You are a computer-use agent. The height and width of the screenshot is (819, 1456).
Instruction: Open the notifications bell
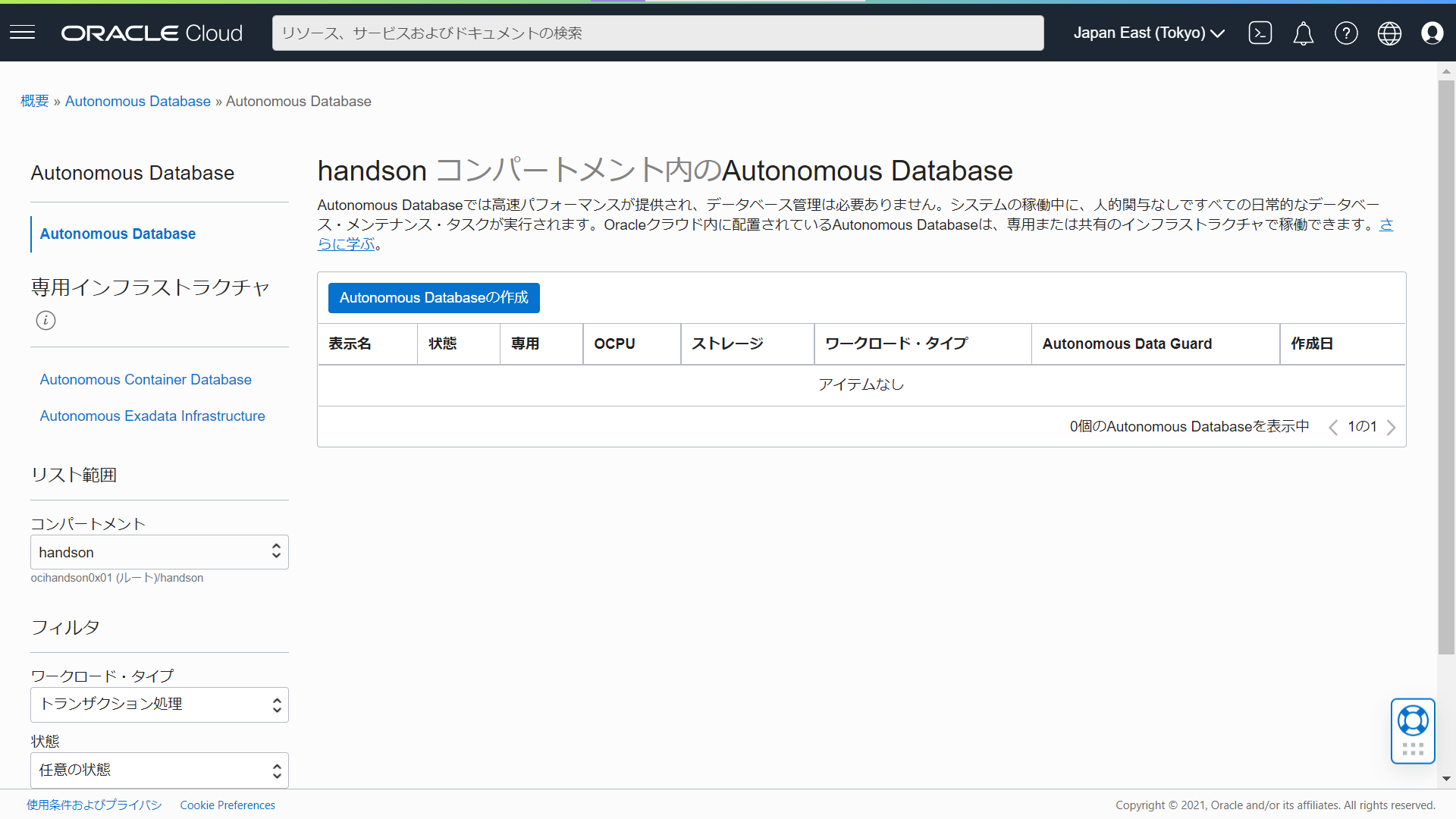(1303, 33)
